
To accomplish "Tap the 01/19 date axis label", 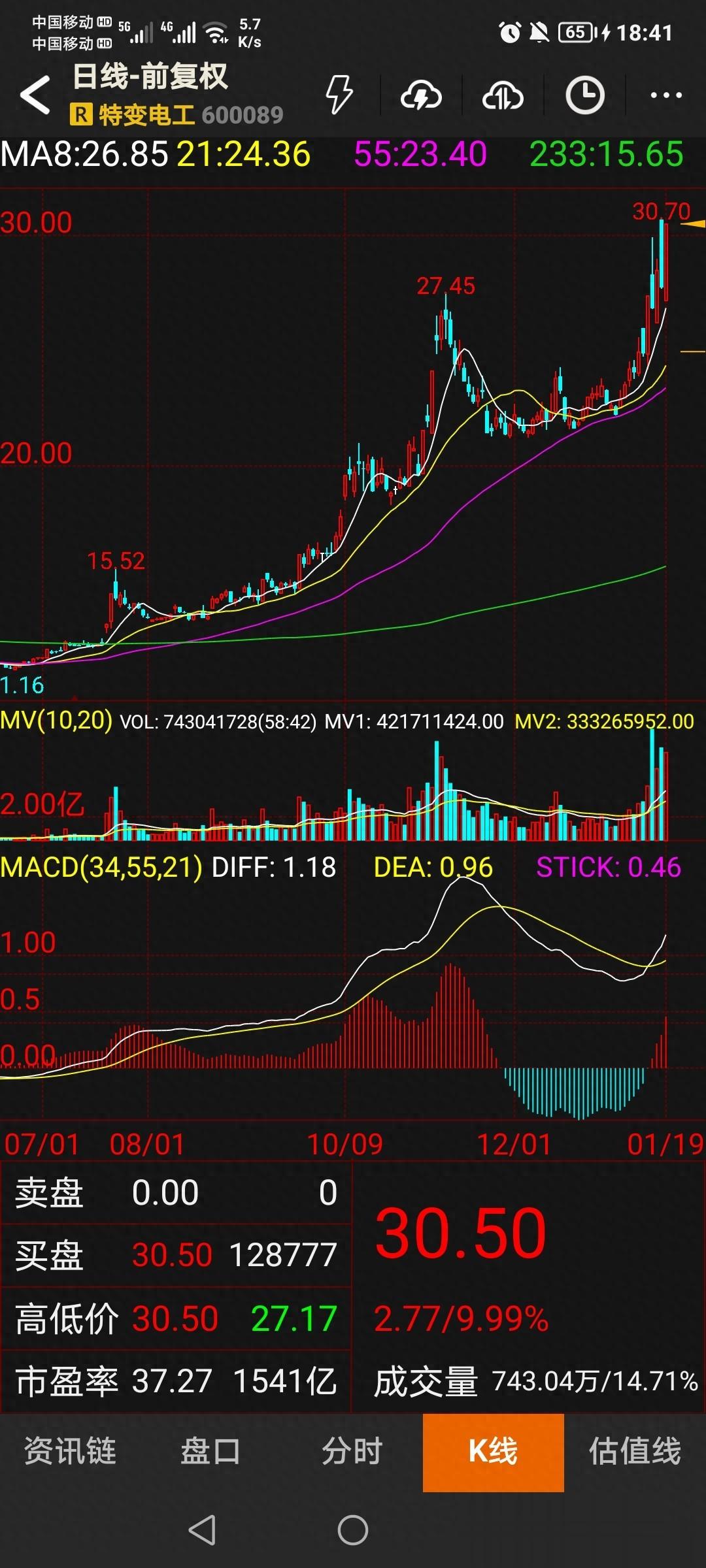I will 665,1144.
